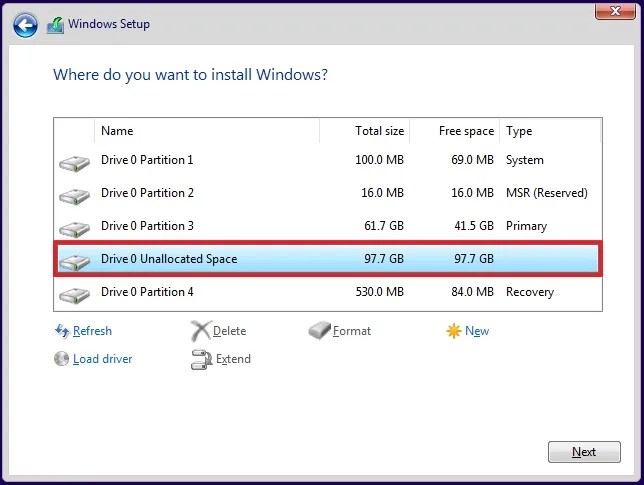Click drive icon for Drive 0 Partition 2
This screenshot has width=644, height=485.
[74, 196]
